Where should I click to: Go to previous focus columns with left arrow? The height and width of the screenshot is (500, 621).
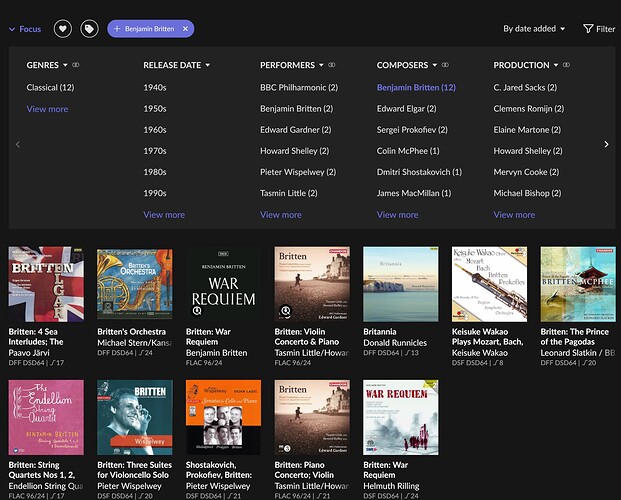point(18,144)
